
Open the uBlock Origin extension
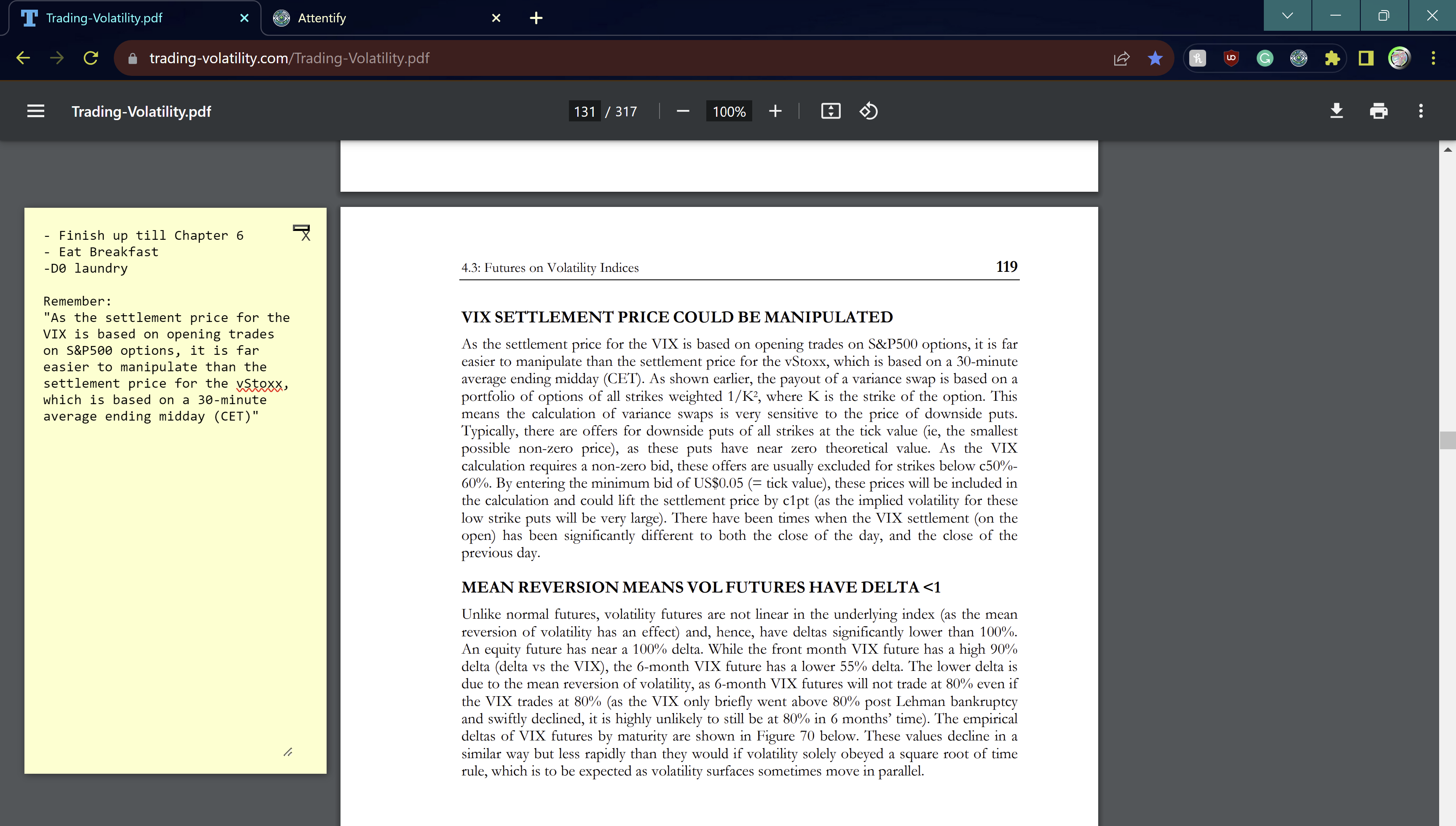tap(1231, 59)
